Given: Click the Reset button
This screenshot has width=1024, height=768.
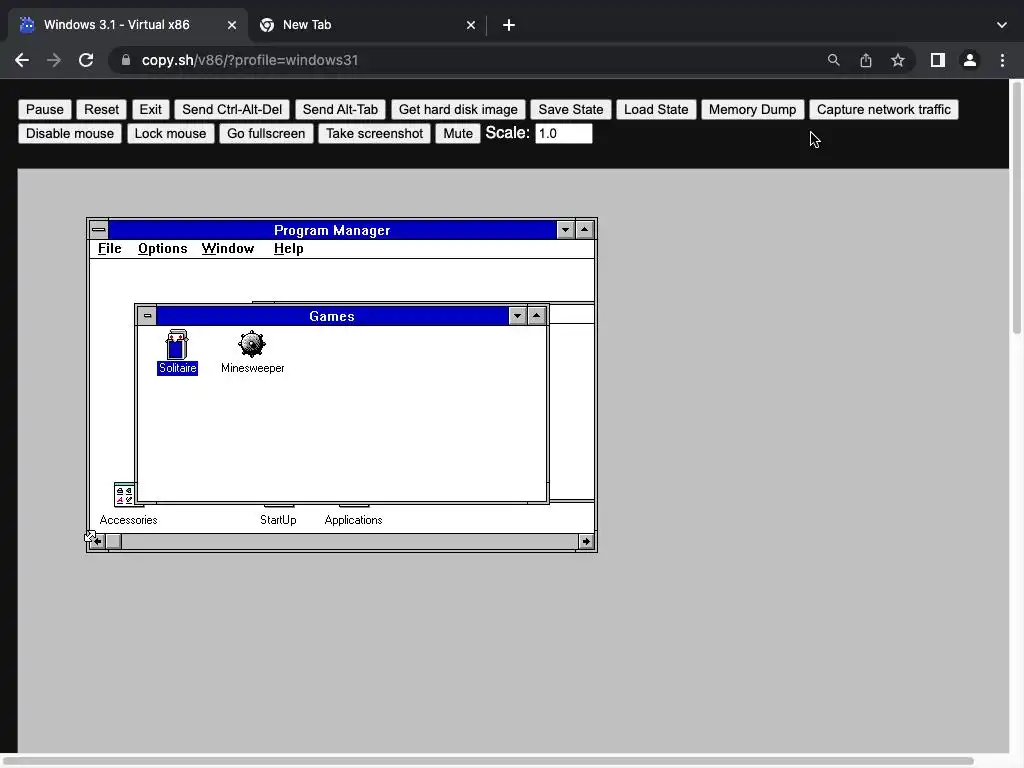Looking at the screenshot, I should tap(101, 110).
